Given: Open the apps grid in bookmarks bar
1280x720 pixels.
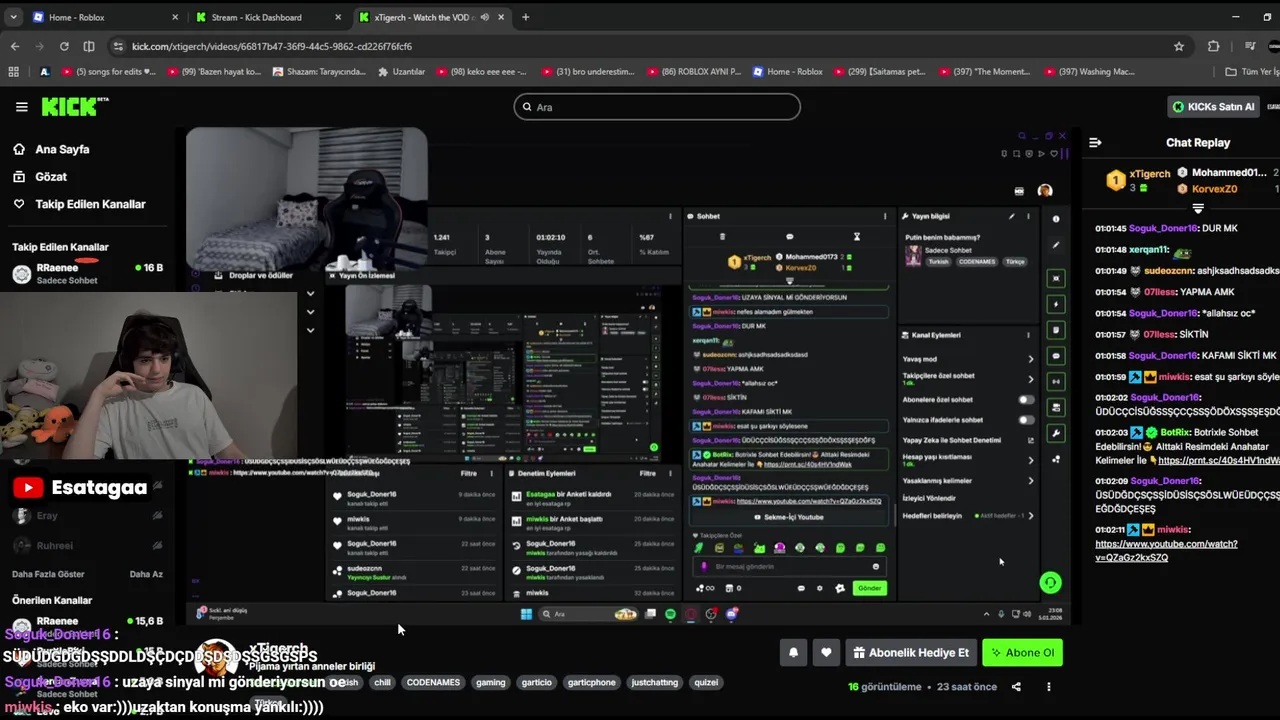Looking at the screenshot, I should pyautogui.click(x=13, y=72).
